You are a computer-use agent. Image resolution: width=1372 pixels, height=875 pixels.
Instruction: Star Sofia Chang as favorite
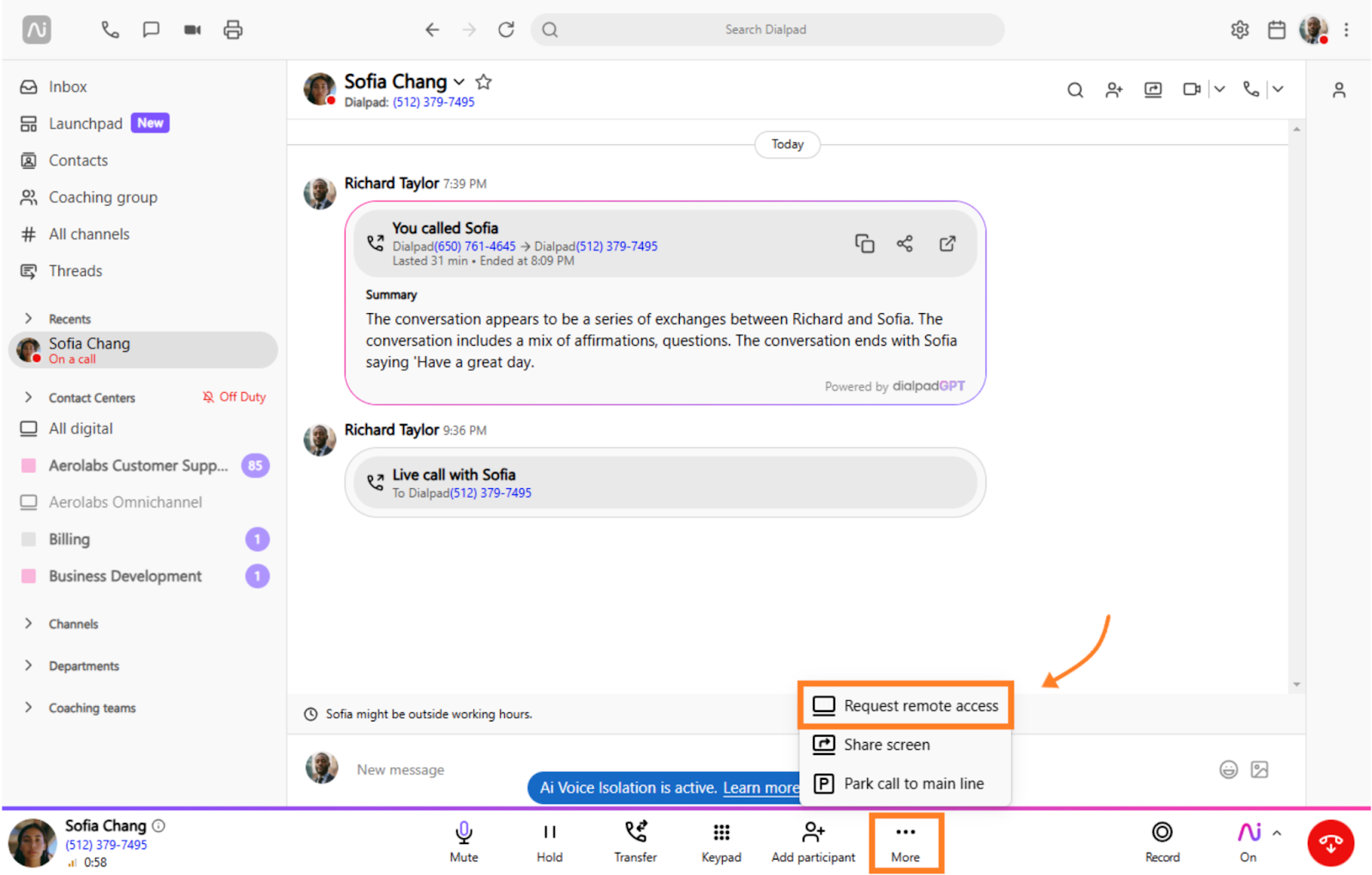tap(484, 82)
